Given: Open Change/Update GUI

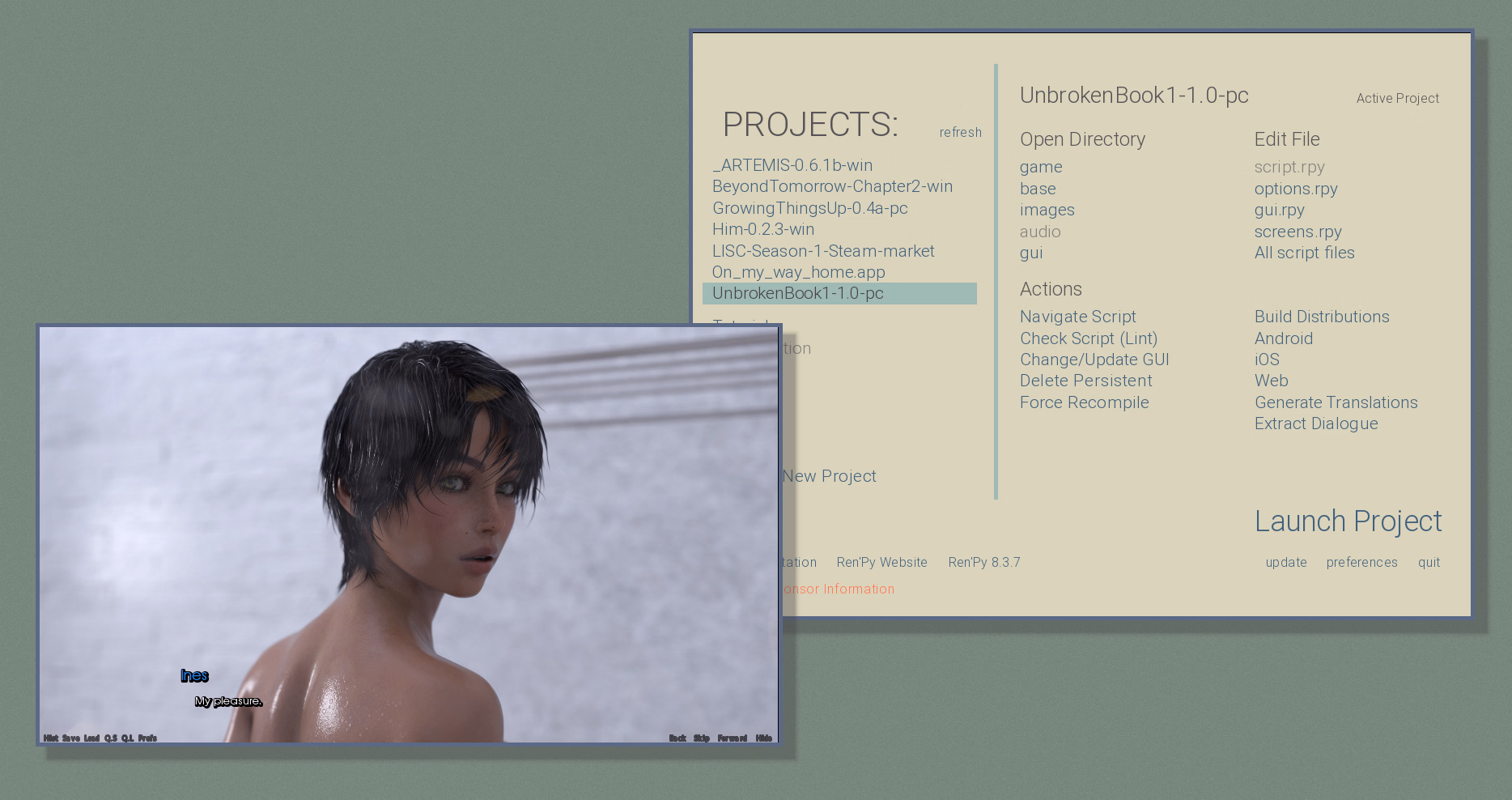Looking at the screenshot, I should point(1094,360).
